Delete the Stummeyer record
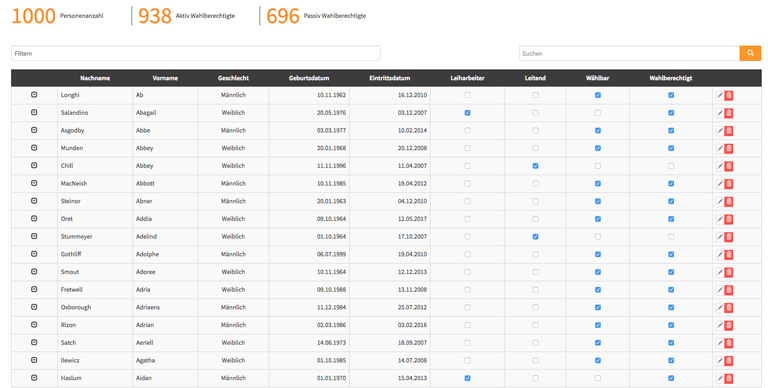768x388 pixels. [729, 237]
